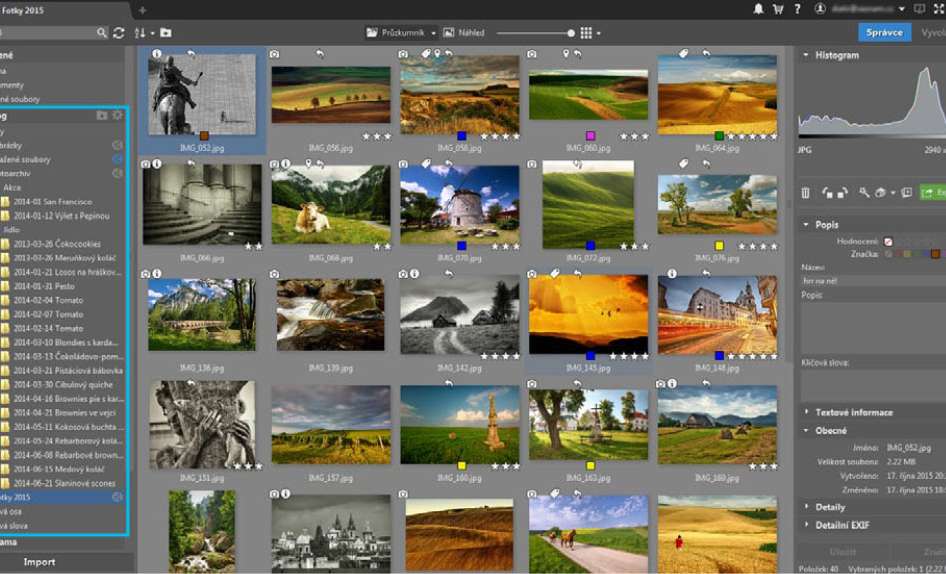Viewport: 946px width, 574px height.
Task: Click the Import button
Action: click(40, 562)
